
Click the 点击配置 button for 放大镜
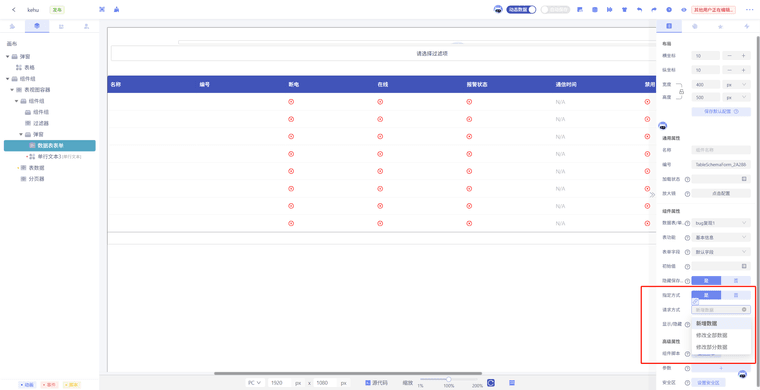pyautogui.click(x=721, y=193)
